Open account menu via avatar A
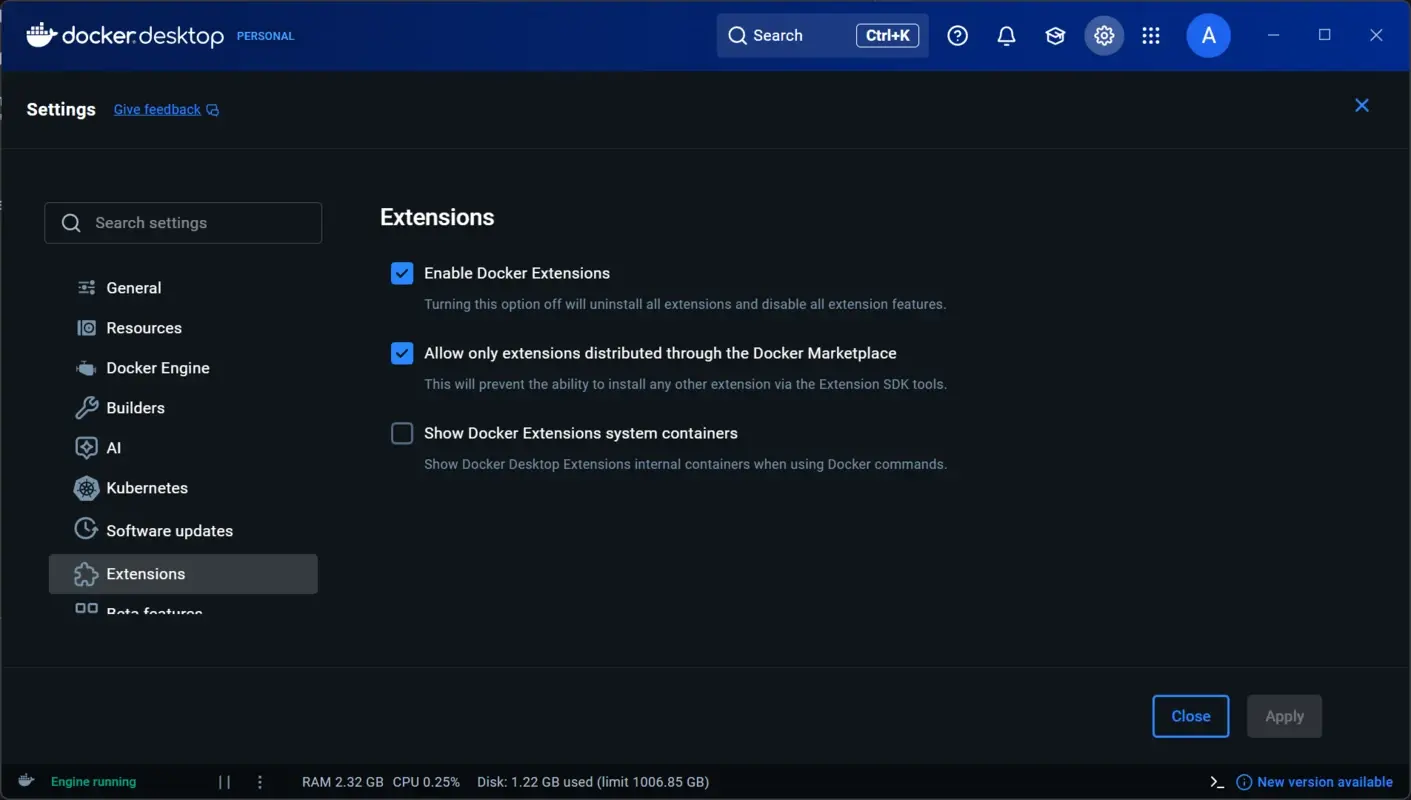This screenshot has height=800, width=1411. coord(1208,35)
